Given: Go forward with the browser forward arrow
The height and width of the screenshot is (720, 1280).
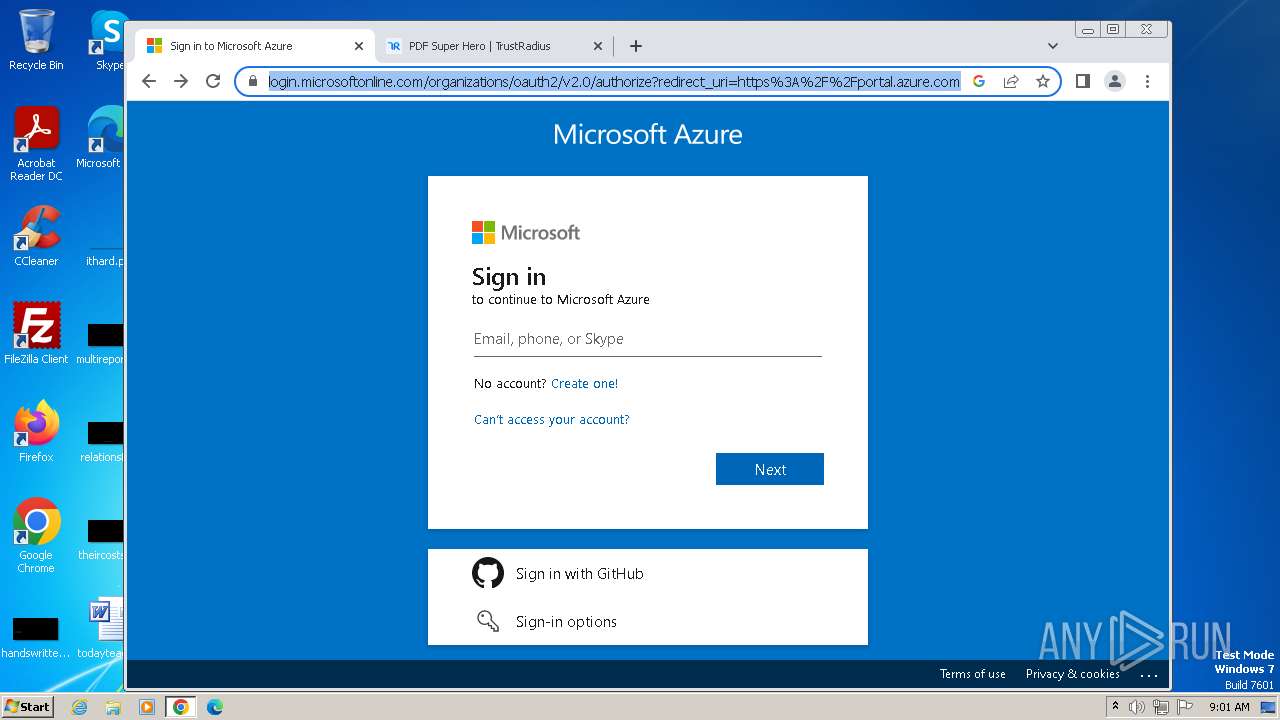Looking at the screenshot, I should [181, 81].
